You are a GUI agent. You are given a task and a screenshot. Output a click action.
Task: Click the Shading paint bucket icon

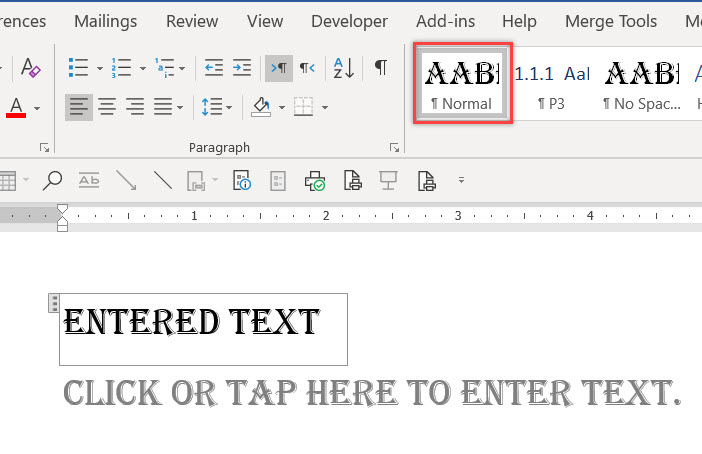point(261,107)
